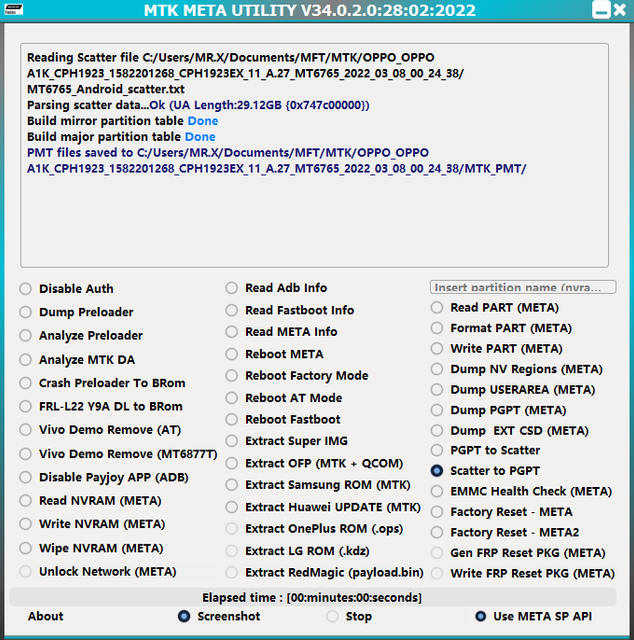Toggle Use META SP API
Viewport: 634px width, 640px height.
click(481, 616)
